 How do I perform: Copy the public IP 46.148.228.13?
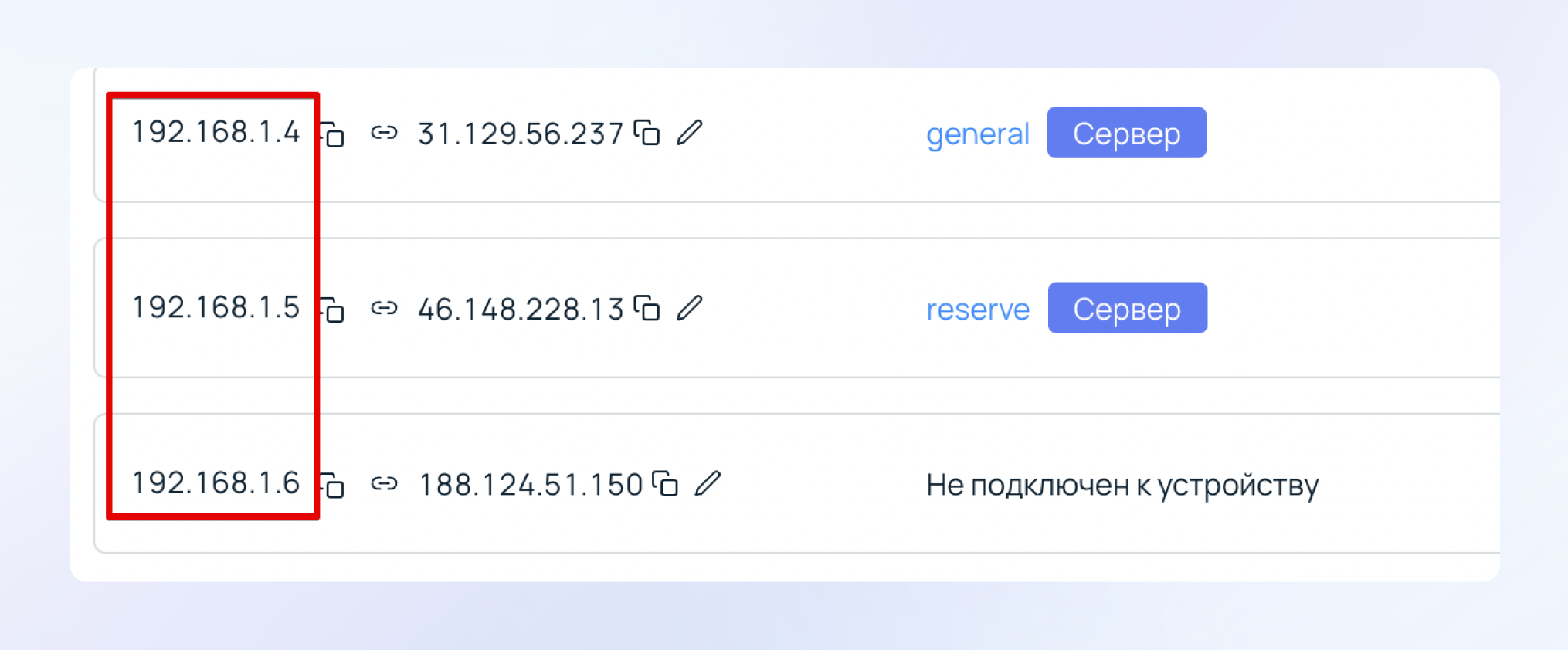pyautogui.click(x=647, y=309)
